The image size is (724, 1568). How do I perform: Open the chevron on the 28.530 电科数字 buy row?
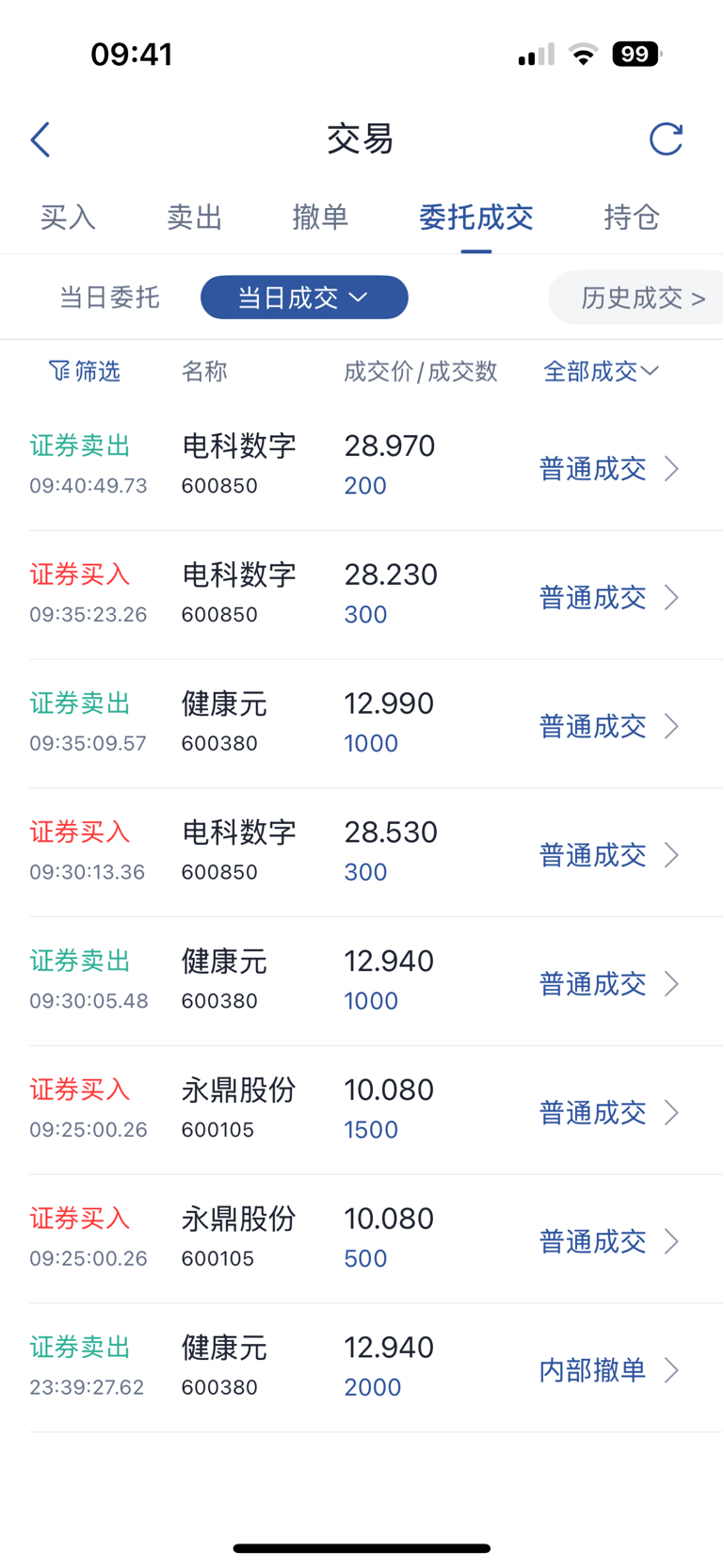671,854
